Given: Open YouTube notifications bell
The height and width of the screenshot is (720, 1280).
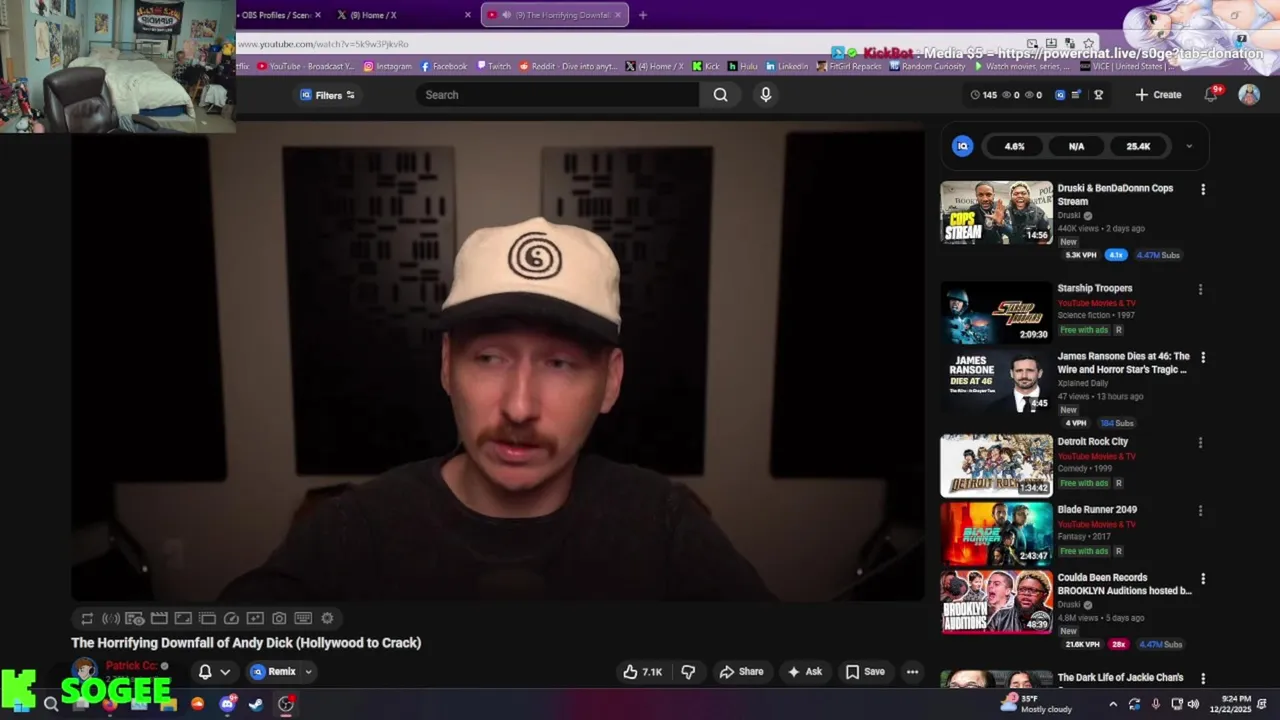Looking at the screenshot, I should (1211, 95).
